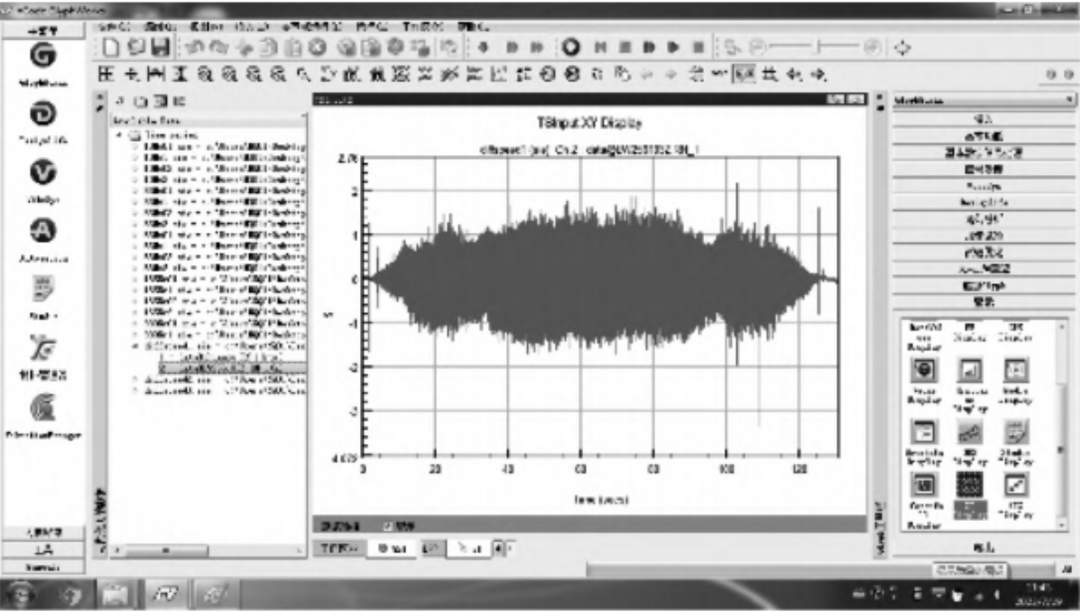1080x613 pixels.
Task: Click the Open file icon beside New
Action: pyautogui.click(x=136, y=47)
